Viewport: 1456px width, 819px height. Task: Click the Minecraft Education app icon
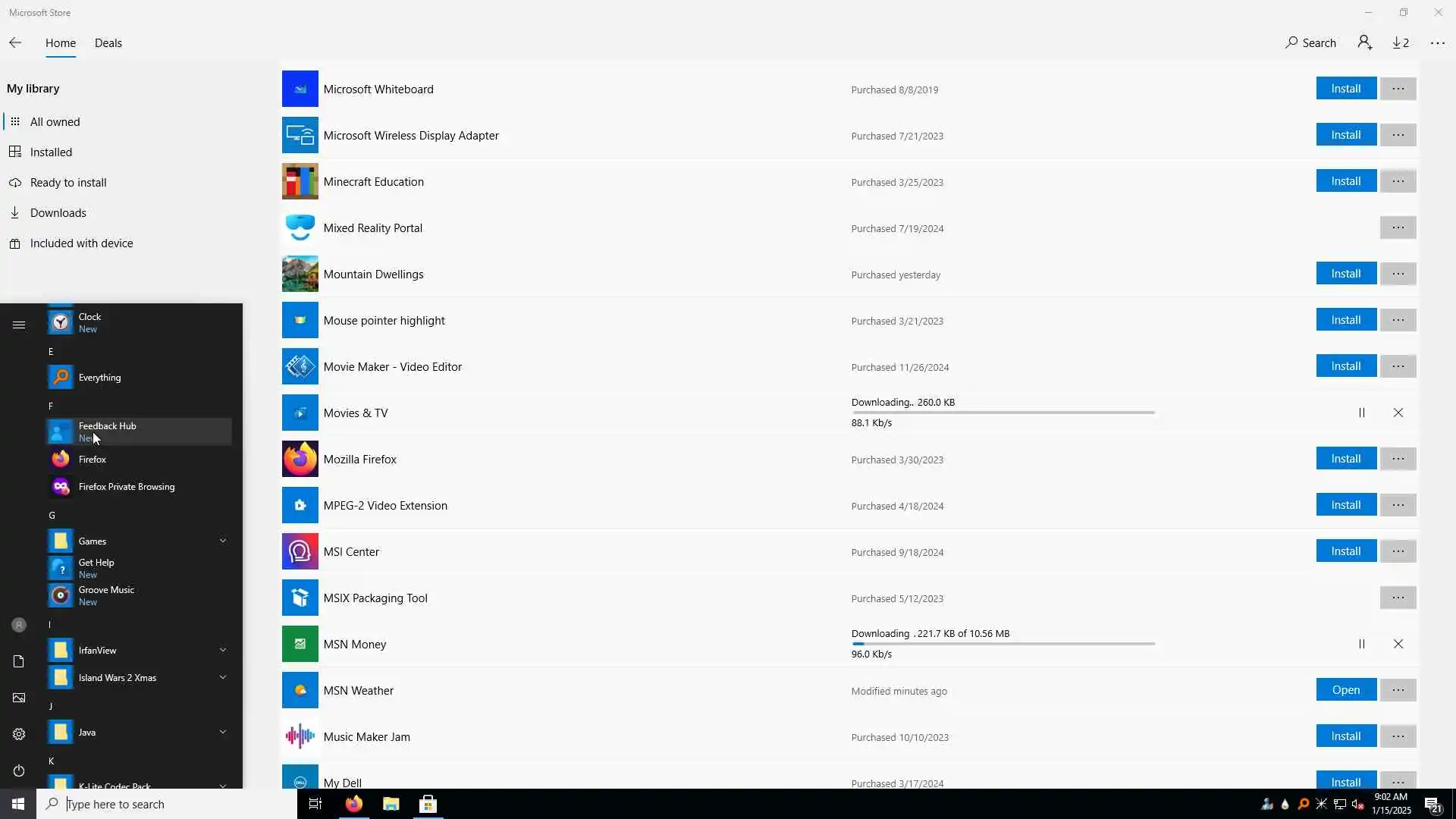coord(300,181)
